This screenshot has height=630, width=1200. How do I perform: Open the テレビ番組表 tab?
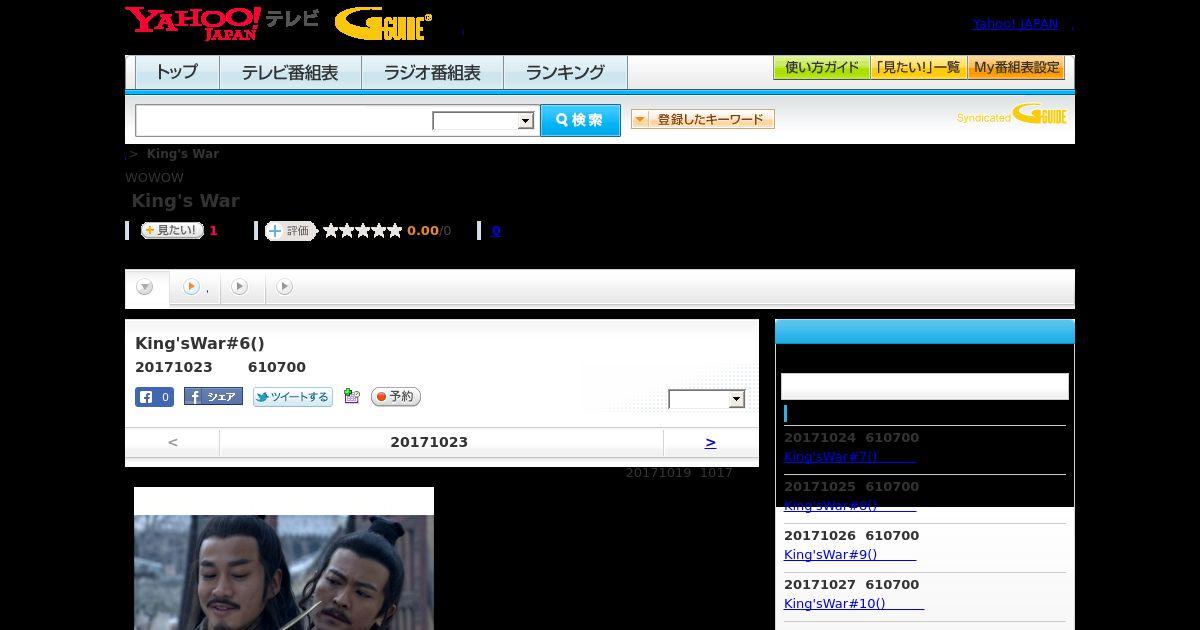coord(290,72)
